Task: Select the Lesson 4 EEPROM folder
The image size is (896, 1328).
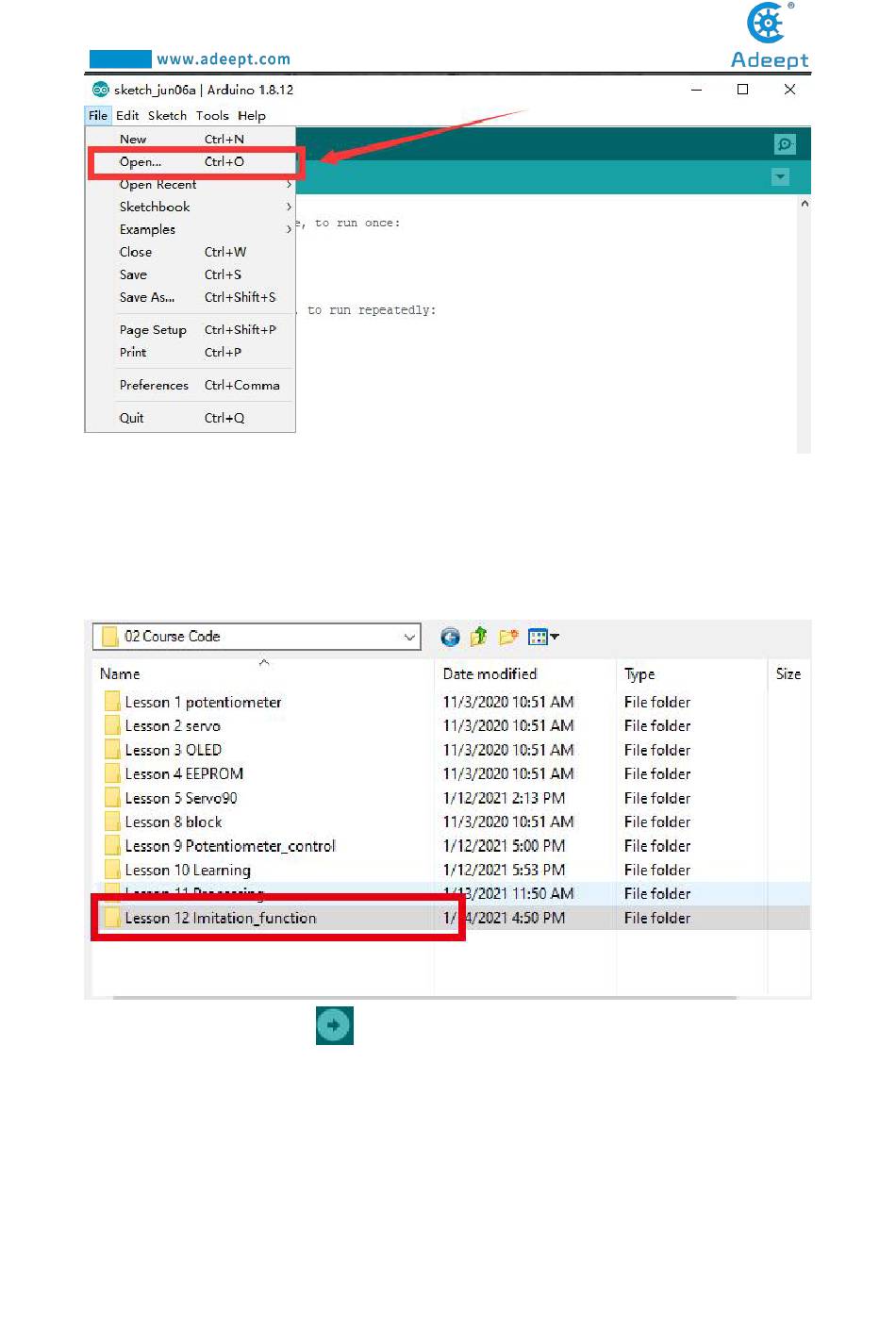Action: click(184, 773)
